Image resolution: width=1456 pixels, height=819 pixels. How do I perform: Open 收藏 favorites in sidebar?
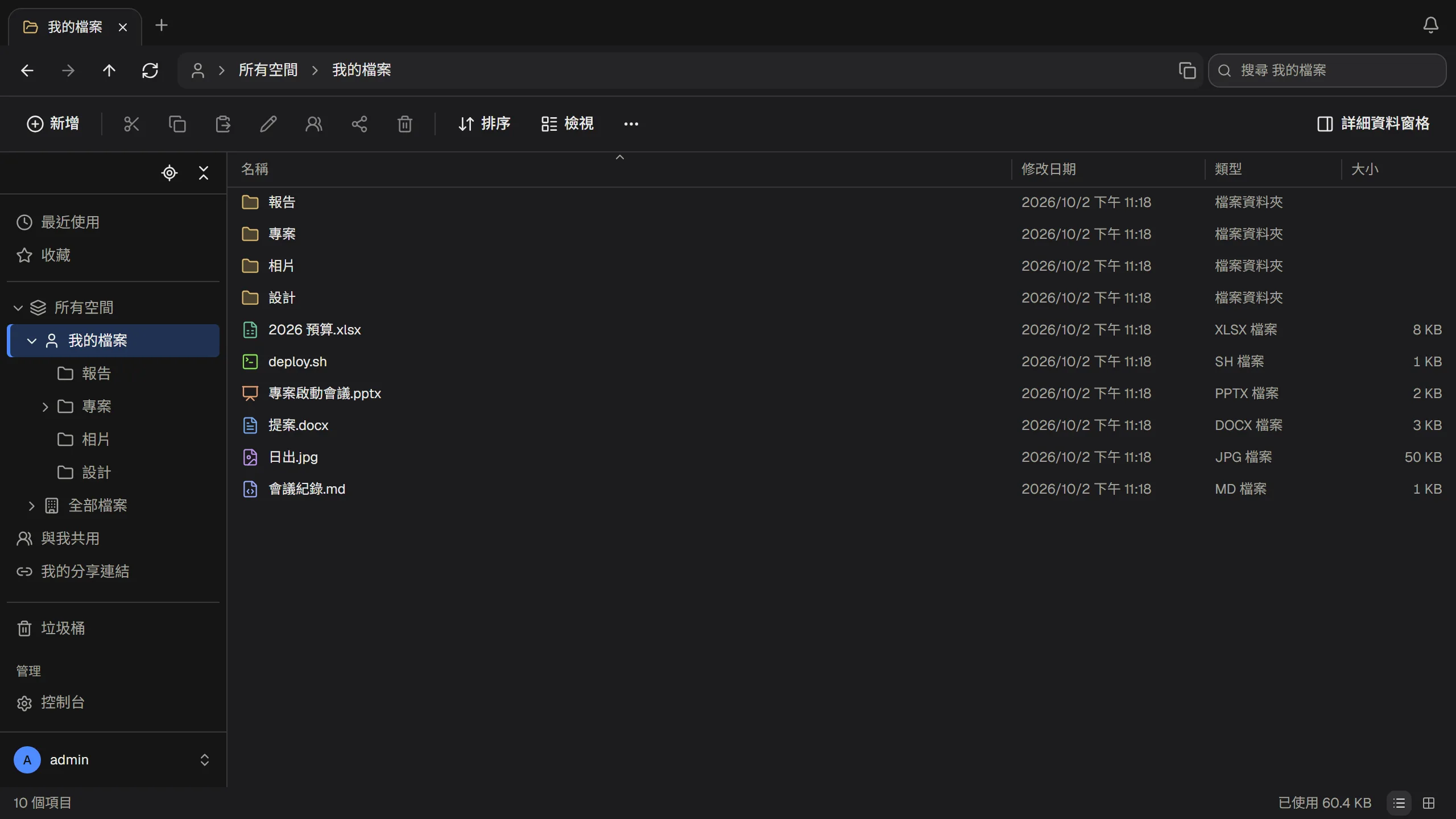[113, 255]
